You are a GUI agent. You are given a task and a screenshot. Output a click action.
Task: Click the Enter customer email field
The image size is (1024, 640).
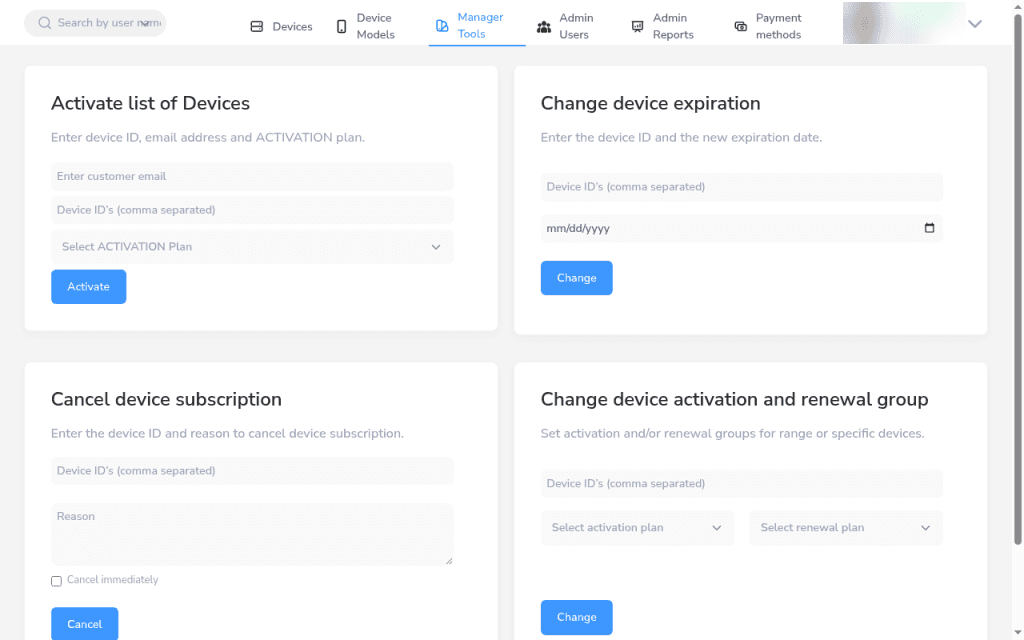[x=252, y=176]
